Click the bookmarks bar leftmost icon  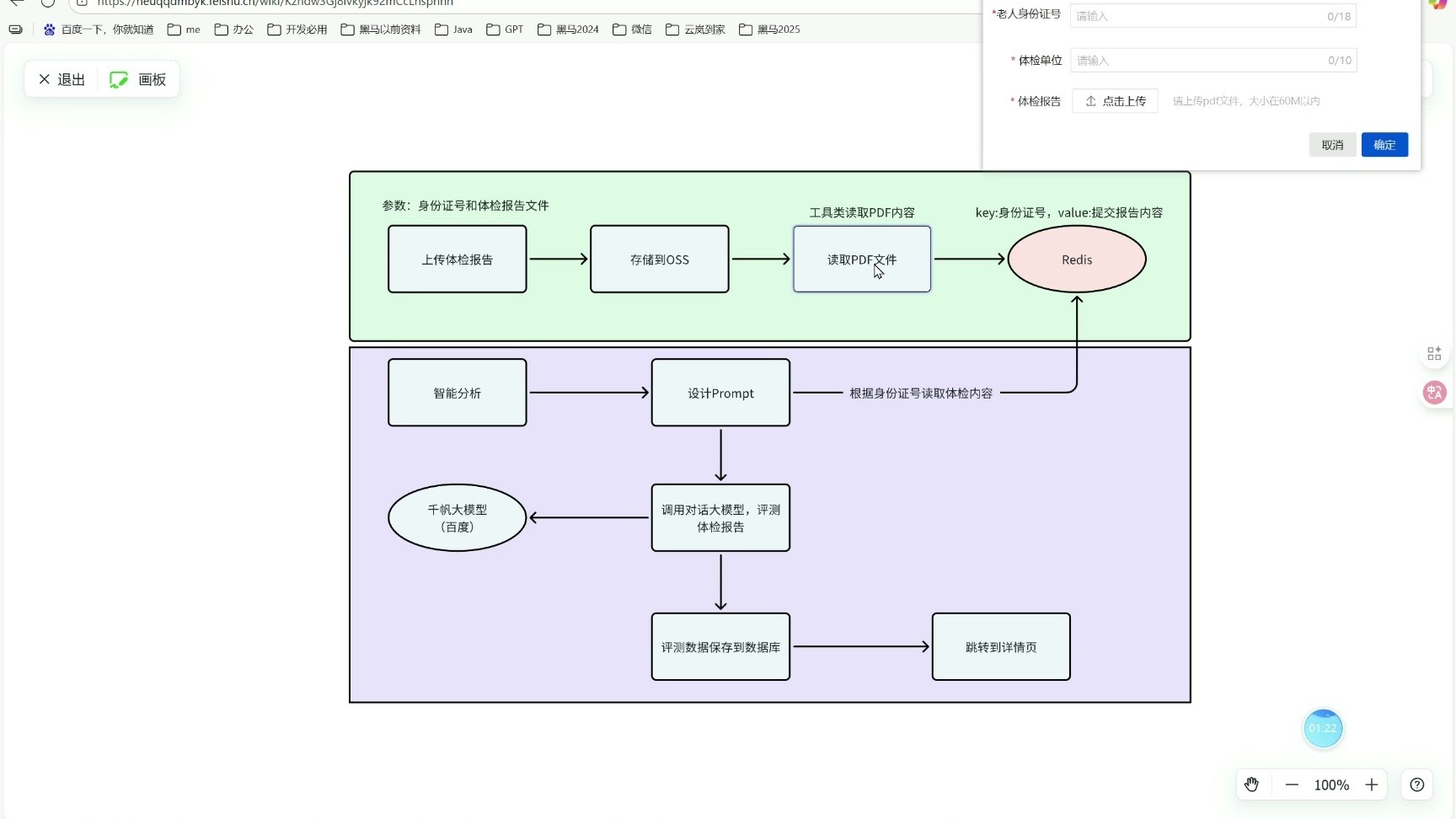point(16,29)
